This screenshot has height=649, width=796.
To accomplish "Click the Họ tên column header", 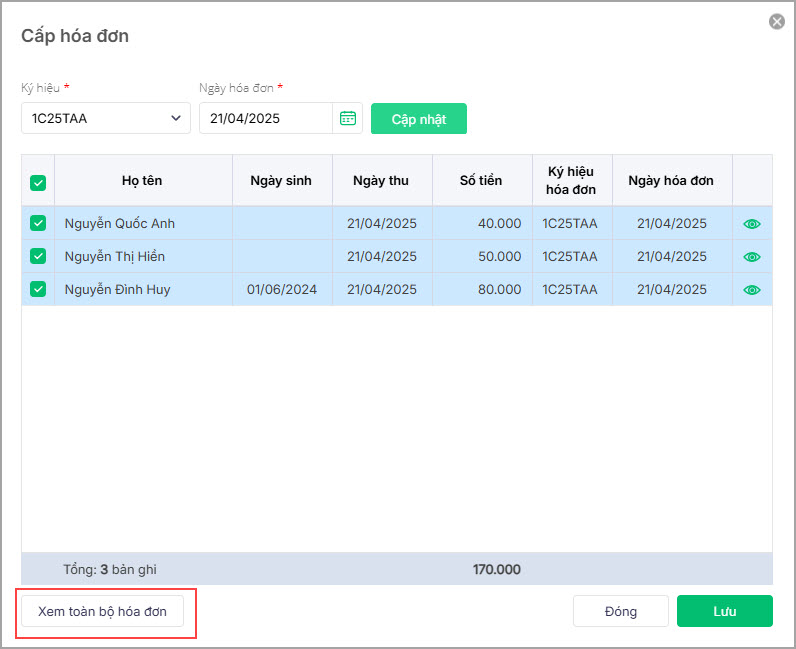I will 142,180.
